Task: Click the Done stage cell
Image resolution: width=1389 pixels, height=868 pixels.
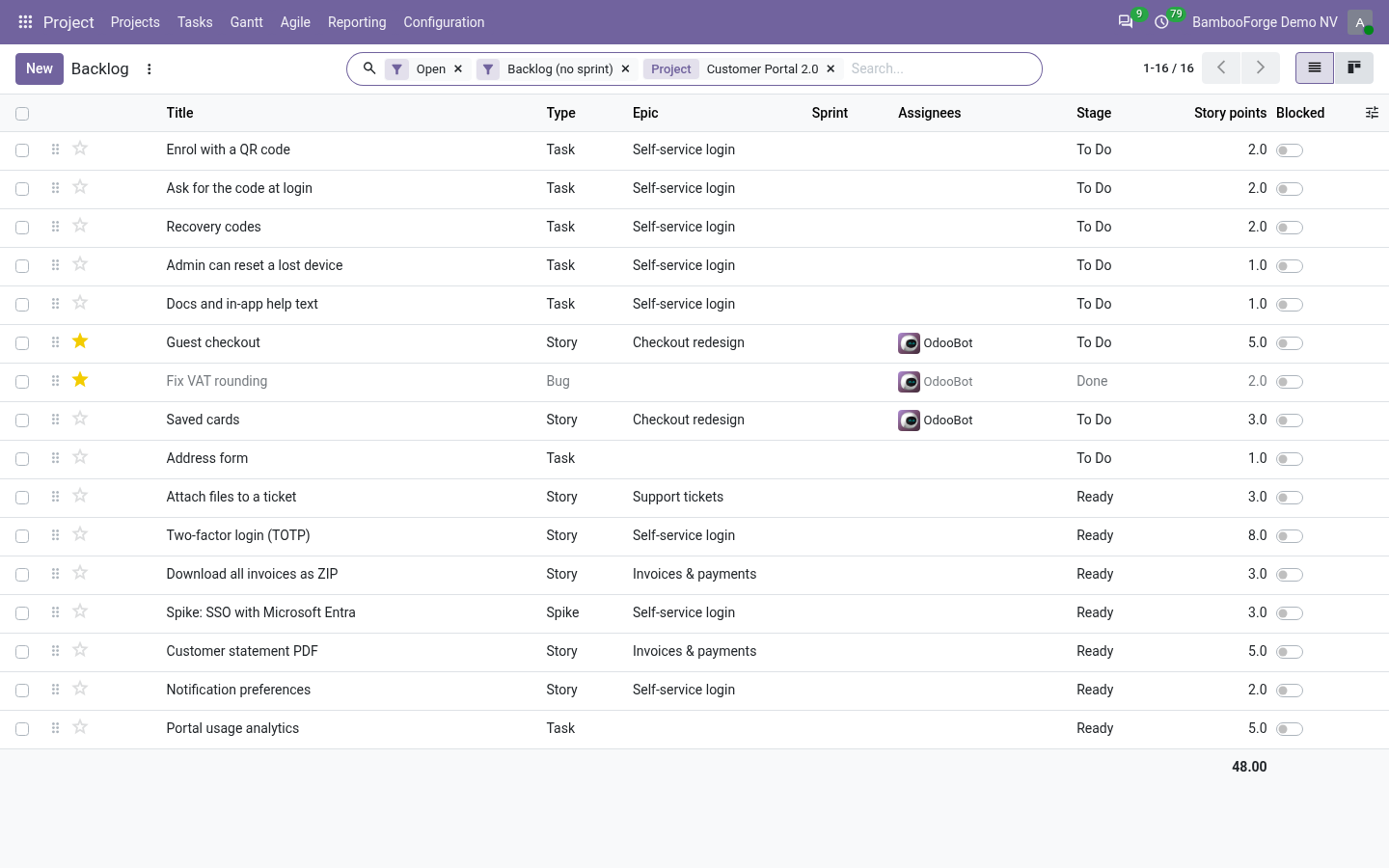Action: (x=1092, y=381)
